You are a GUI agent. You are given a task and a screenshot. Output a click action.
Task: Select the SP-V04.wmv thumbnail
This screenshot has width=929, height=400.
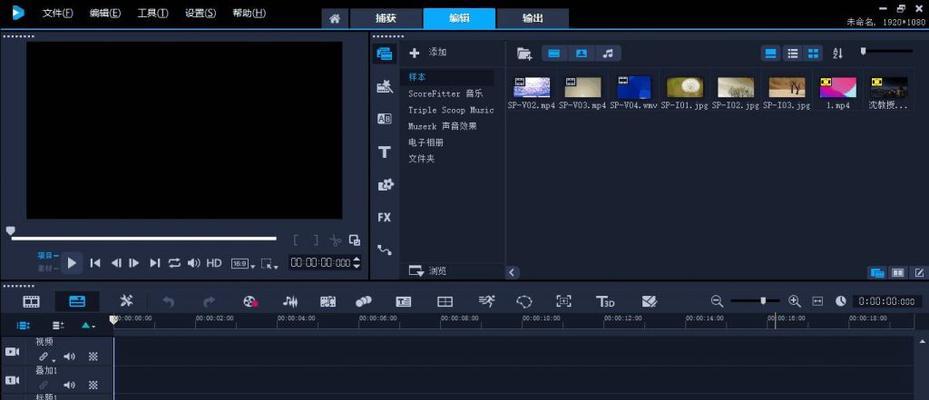[x=633, y=87]
